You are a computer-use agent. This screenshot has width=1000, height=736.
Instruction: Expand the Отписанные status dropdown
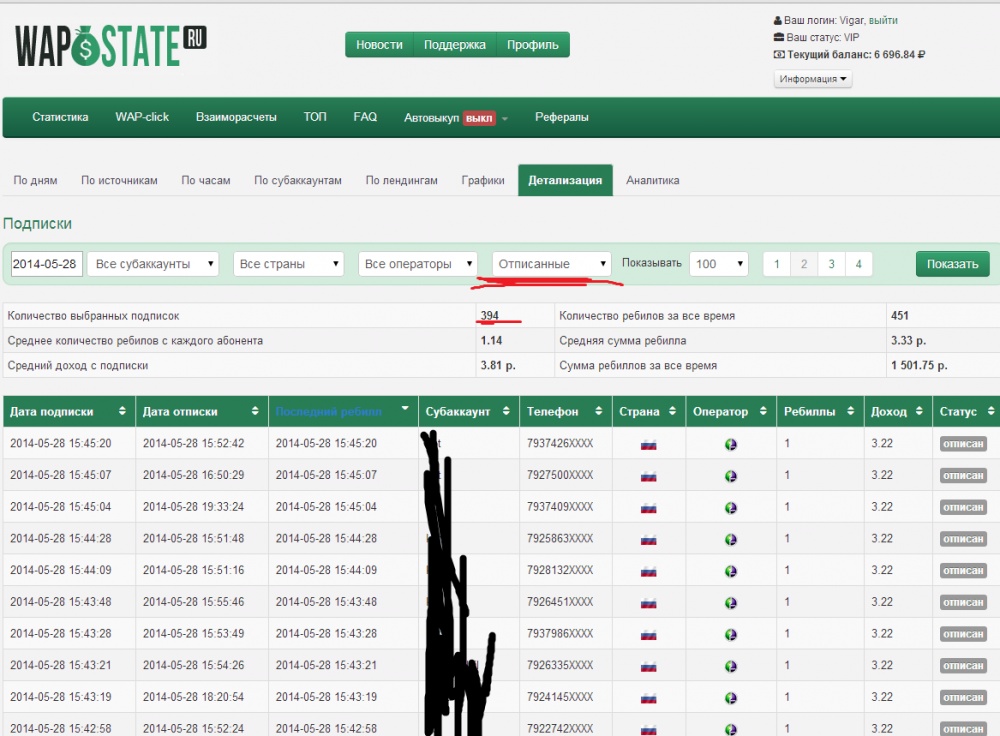coord(552,264)
